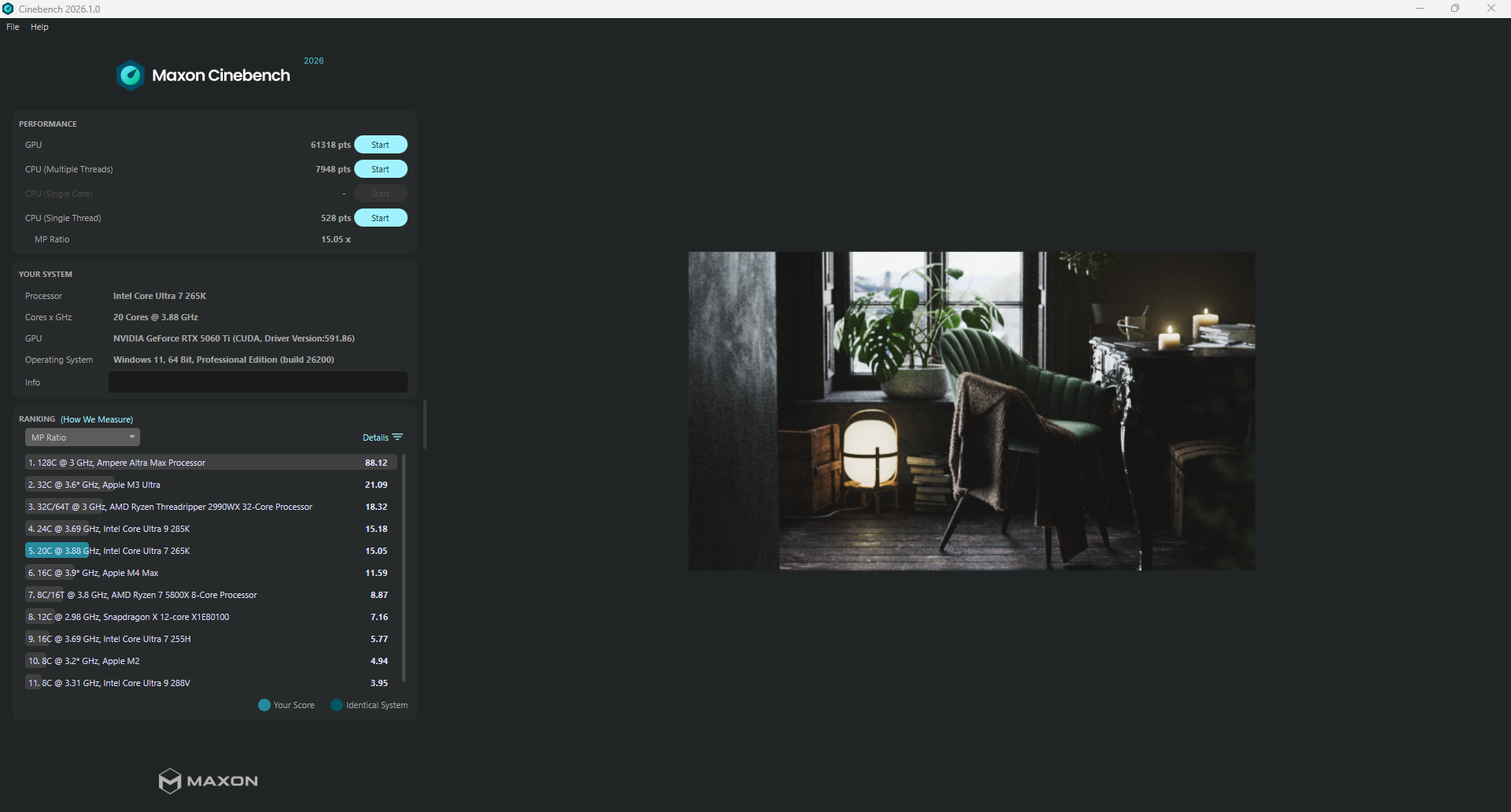
Task: Click the MAXON logo at the bottom
Action: pos(209,781)
